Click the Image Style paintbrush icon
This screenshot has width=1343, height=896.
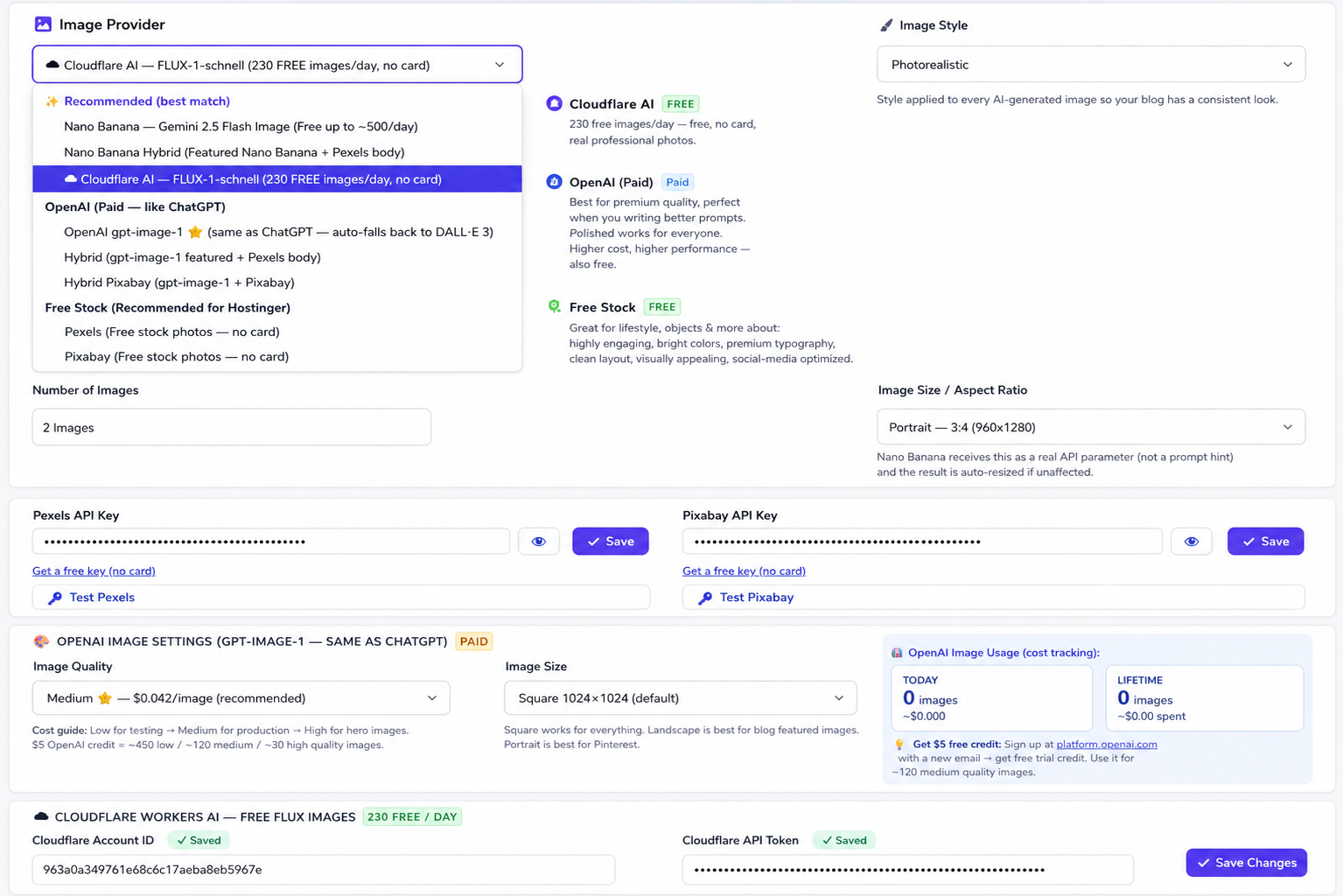coord(886,25)
